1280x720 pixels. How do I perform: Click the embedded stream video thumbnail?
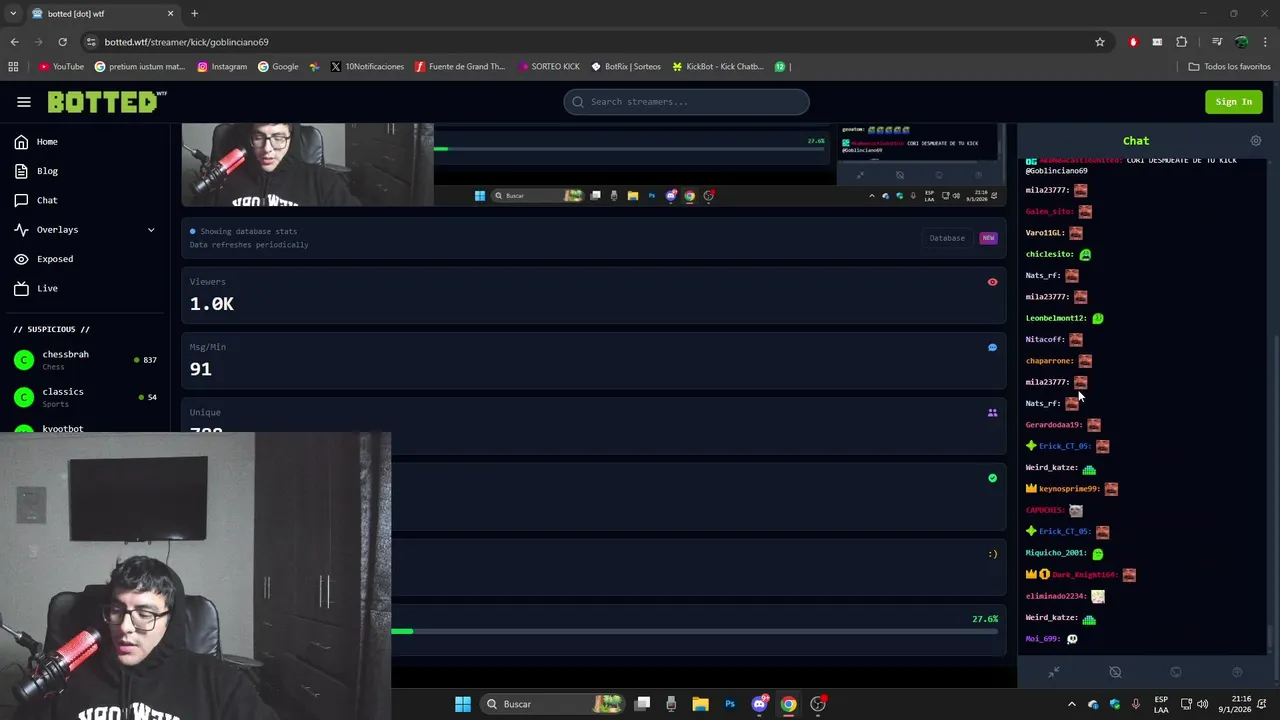tap(592, 164)
